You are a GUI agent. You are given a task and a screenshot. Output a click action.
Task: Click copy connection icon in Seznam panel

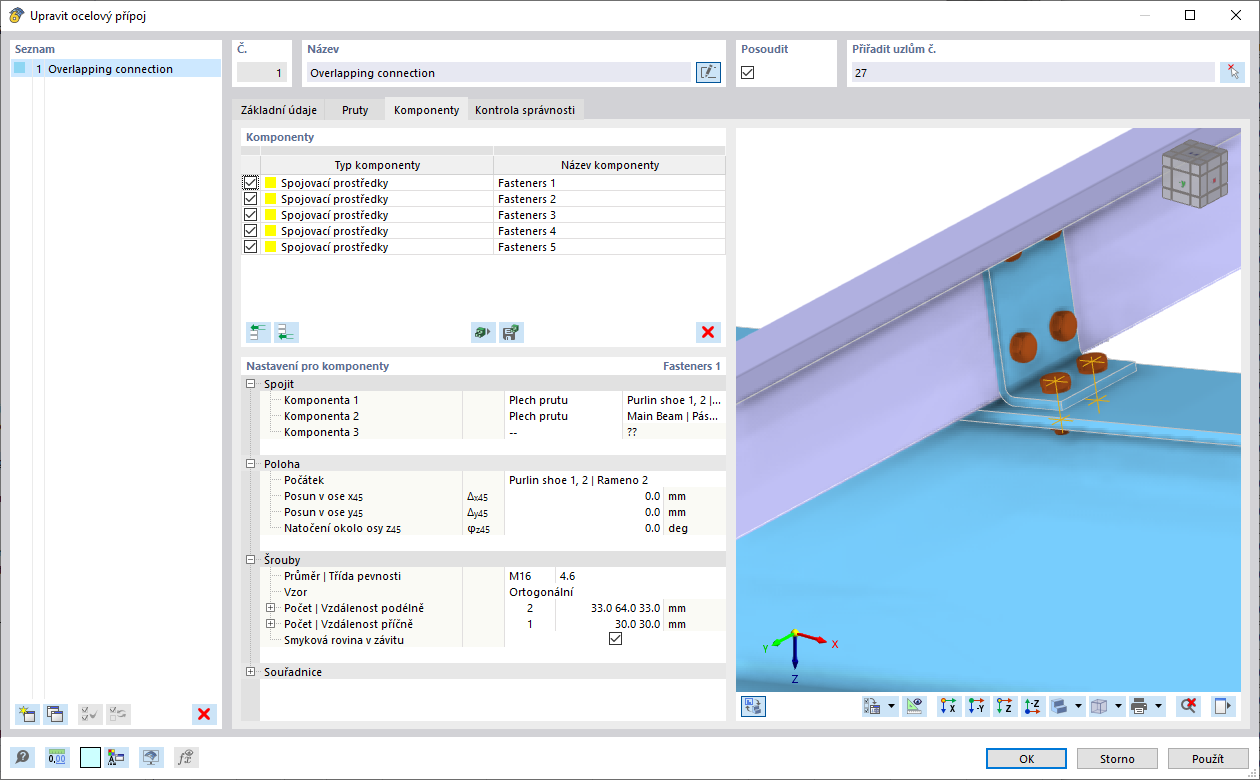(x=55, y=714)
